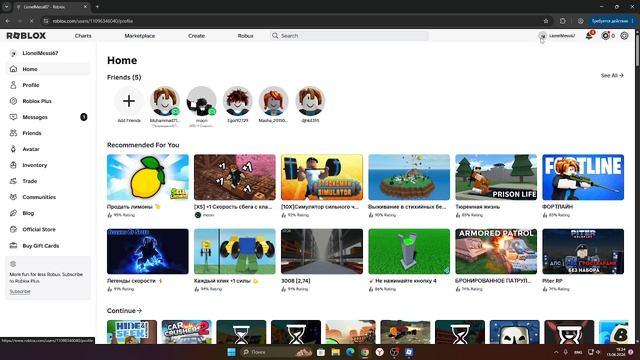
Task: Click the browser back arrow
Action: [8, 21]
